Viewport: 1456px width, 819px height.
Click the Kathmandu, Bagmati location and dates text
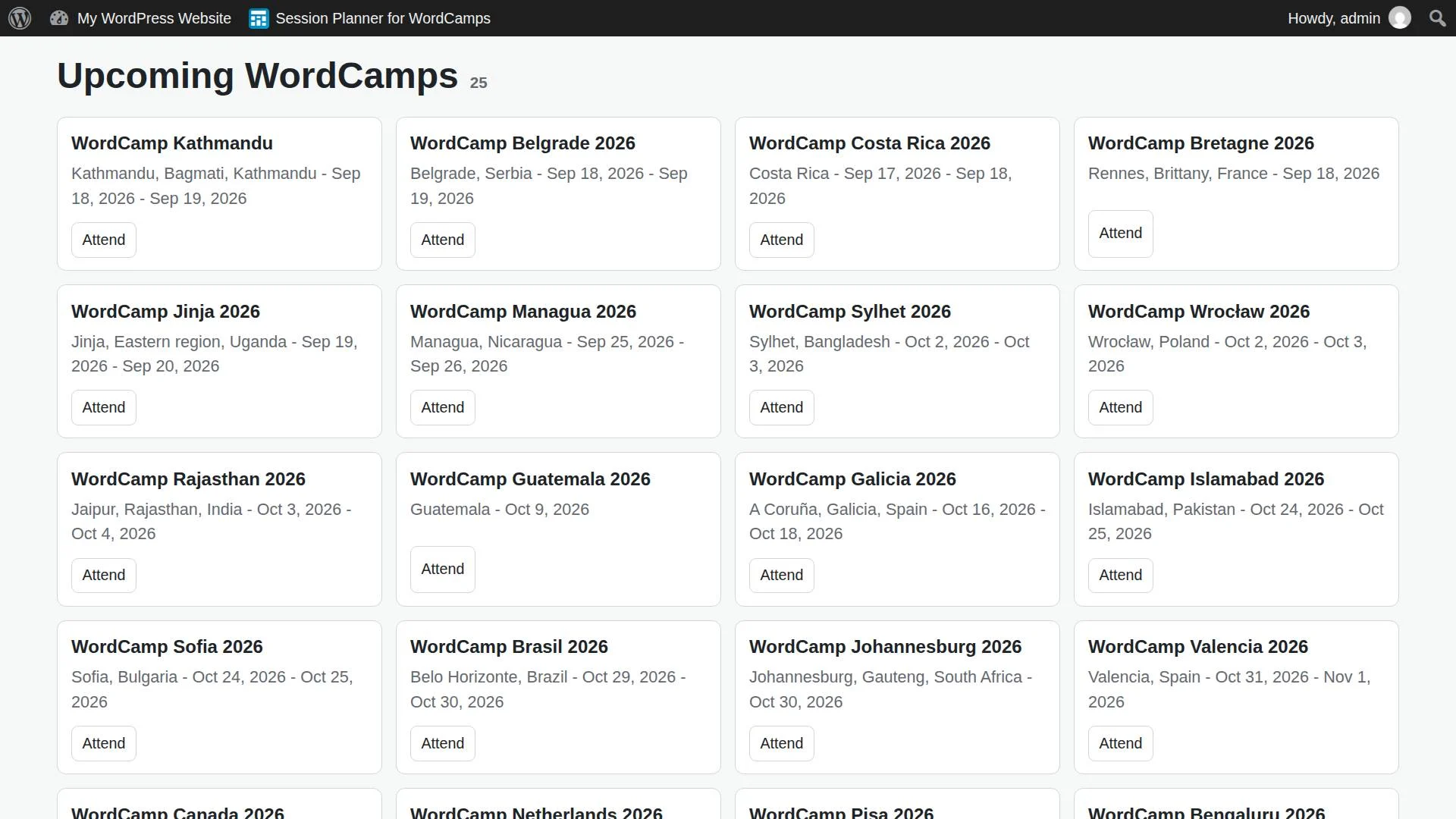tap(216, 186)
